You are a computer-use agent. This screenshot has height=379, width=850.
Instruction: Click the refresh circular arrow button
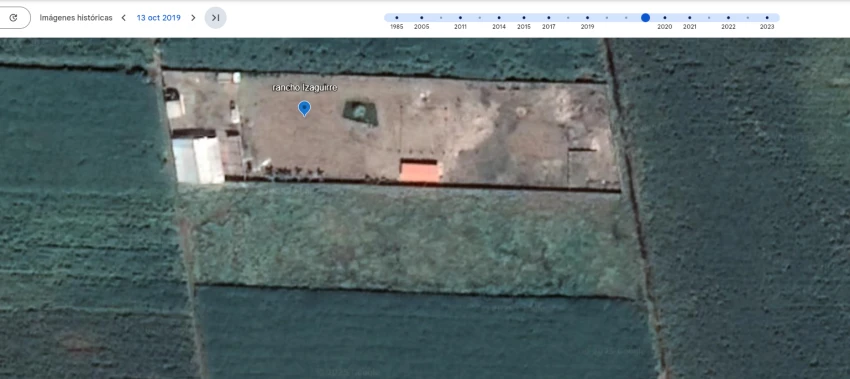coord(14,18)
